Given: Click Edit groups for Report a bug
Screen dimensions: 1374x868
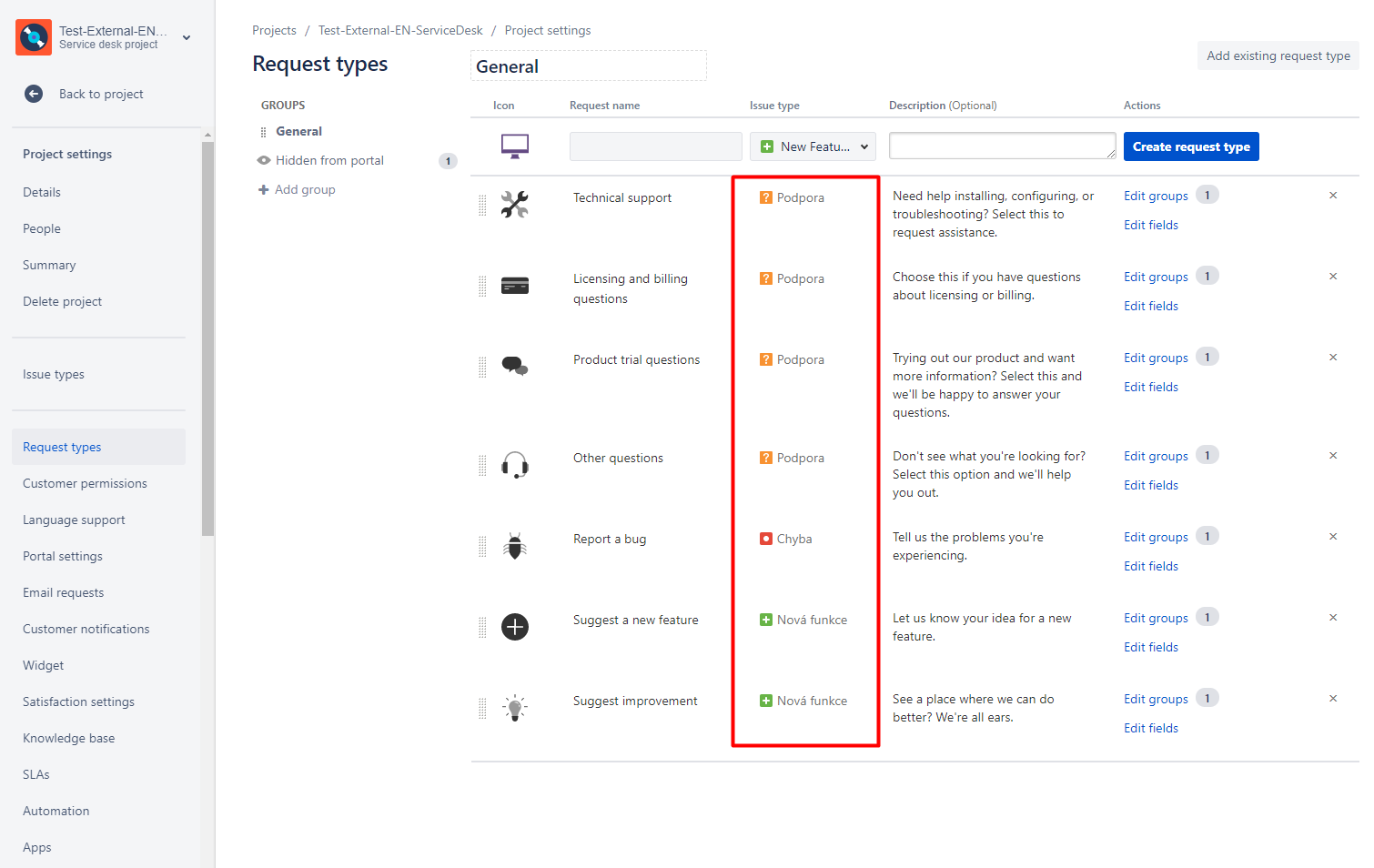Looking at the screenshot, I should click(1156, 537).
